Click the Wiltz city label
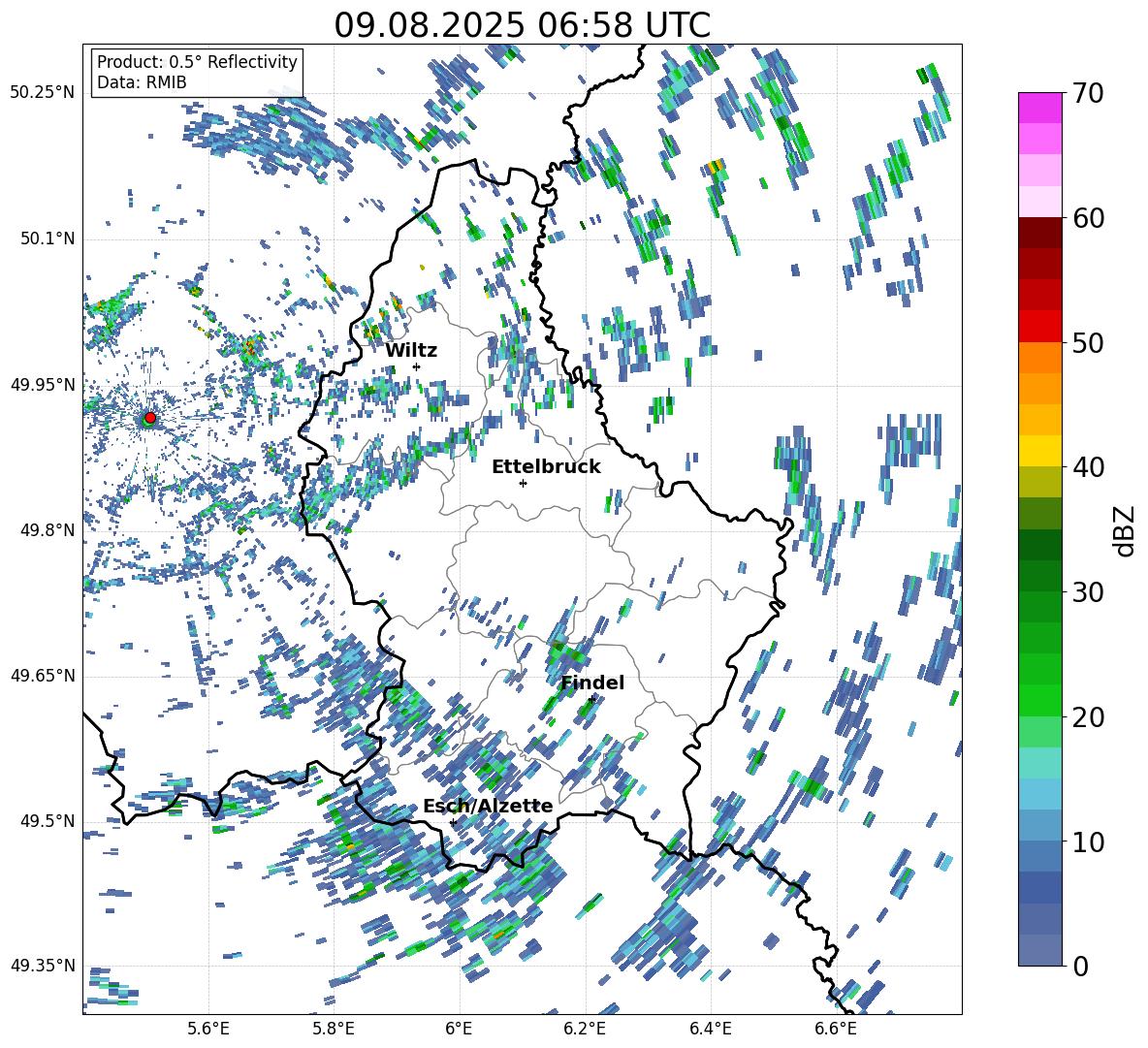Viewport: 1148px width, 1048px height. (411, 350)
